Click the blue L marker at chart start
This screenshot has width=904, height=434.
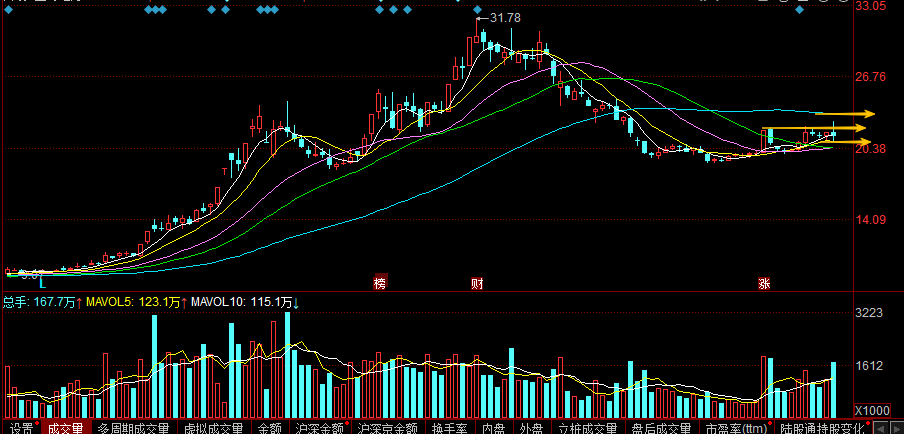(x=42, y=283)
